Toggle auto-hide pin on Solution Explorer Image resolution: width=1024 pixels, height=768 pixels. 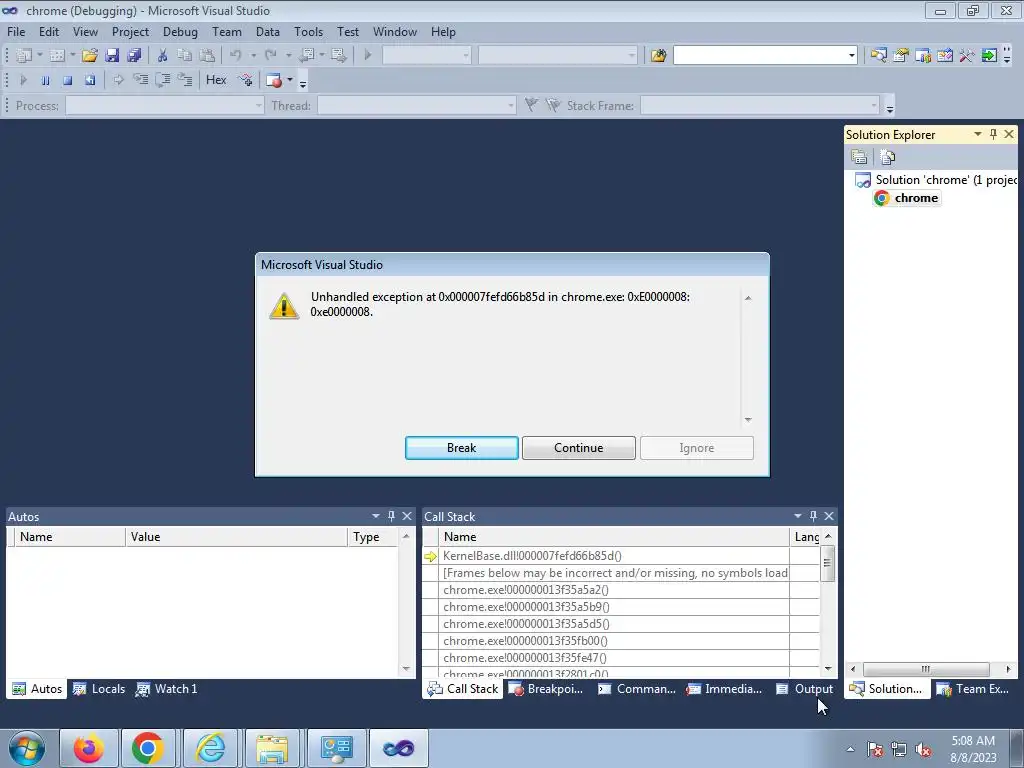click(x=993, y=134)
